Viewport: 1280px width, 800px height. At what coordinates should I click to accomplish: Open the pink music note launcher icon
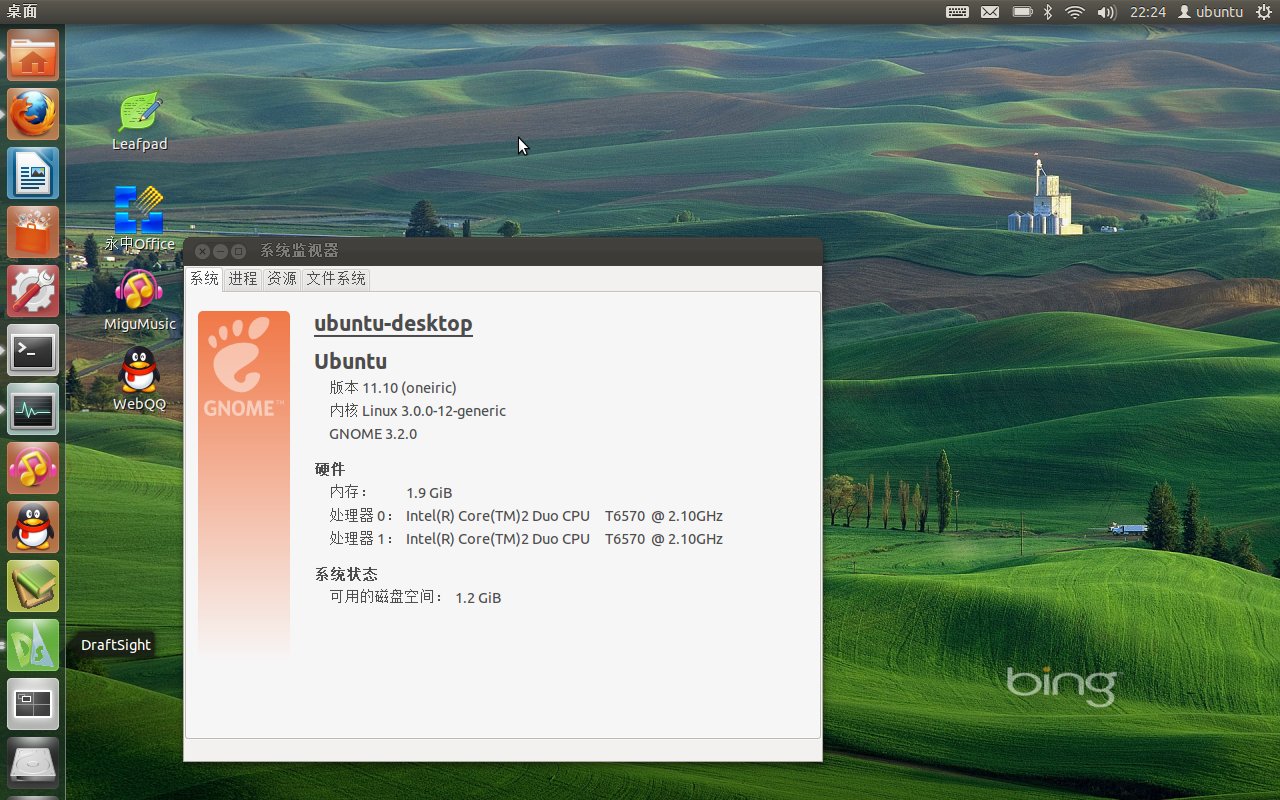point(33,468)
